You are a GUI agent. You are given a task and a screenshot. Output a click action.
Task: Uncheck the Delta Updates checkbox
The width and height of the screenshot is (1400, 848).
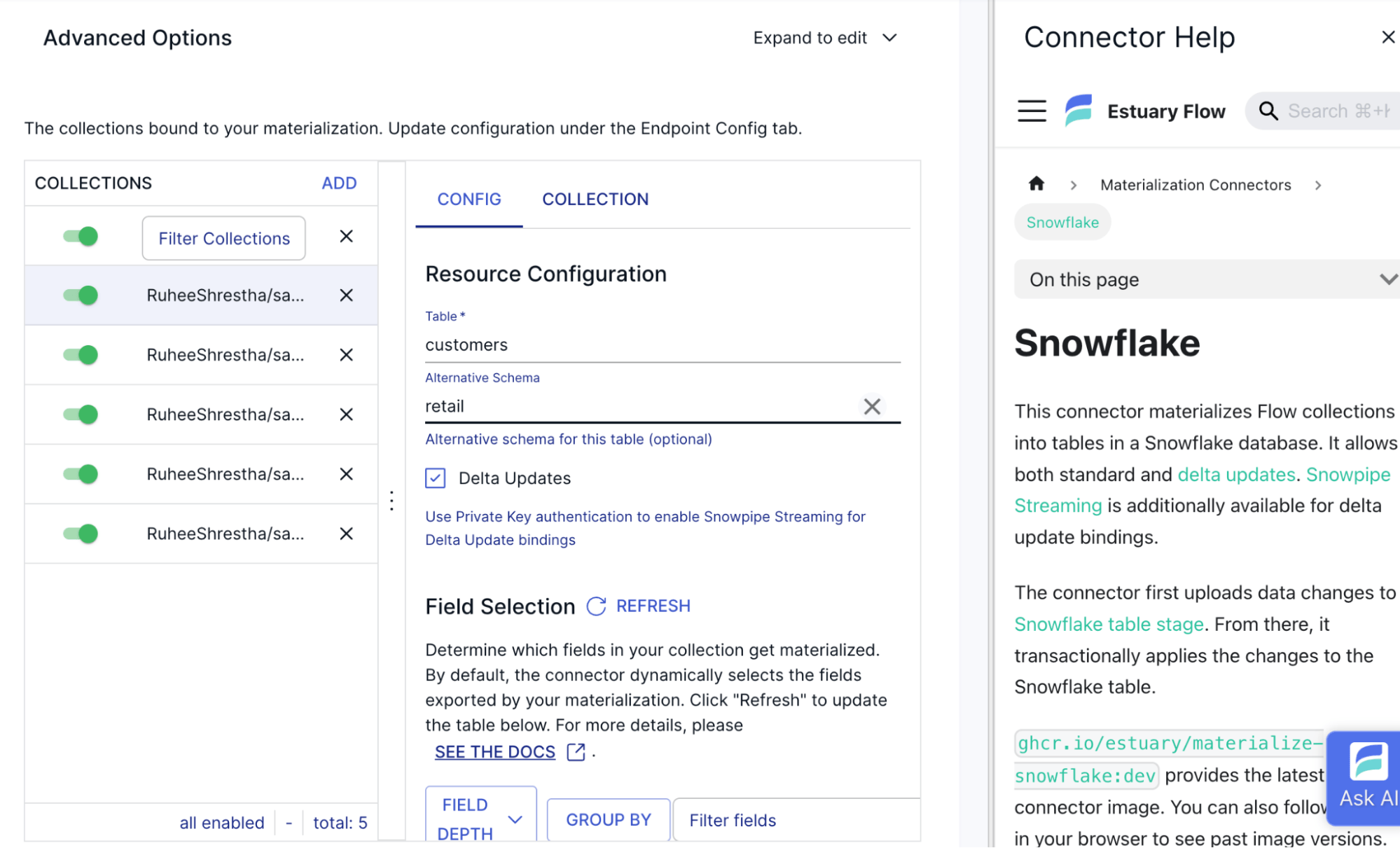tap(435, 478)
